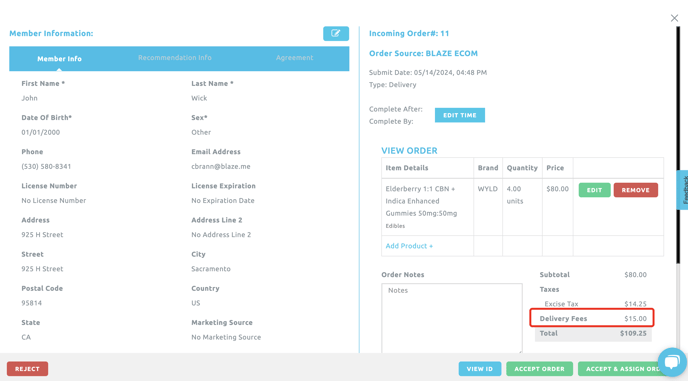This screenshot has width=688, height=381.
Task: Click the Total $109.25 amount
Action: pyautogui.click(x=633, y=333)
